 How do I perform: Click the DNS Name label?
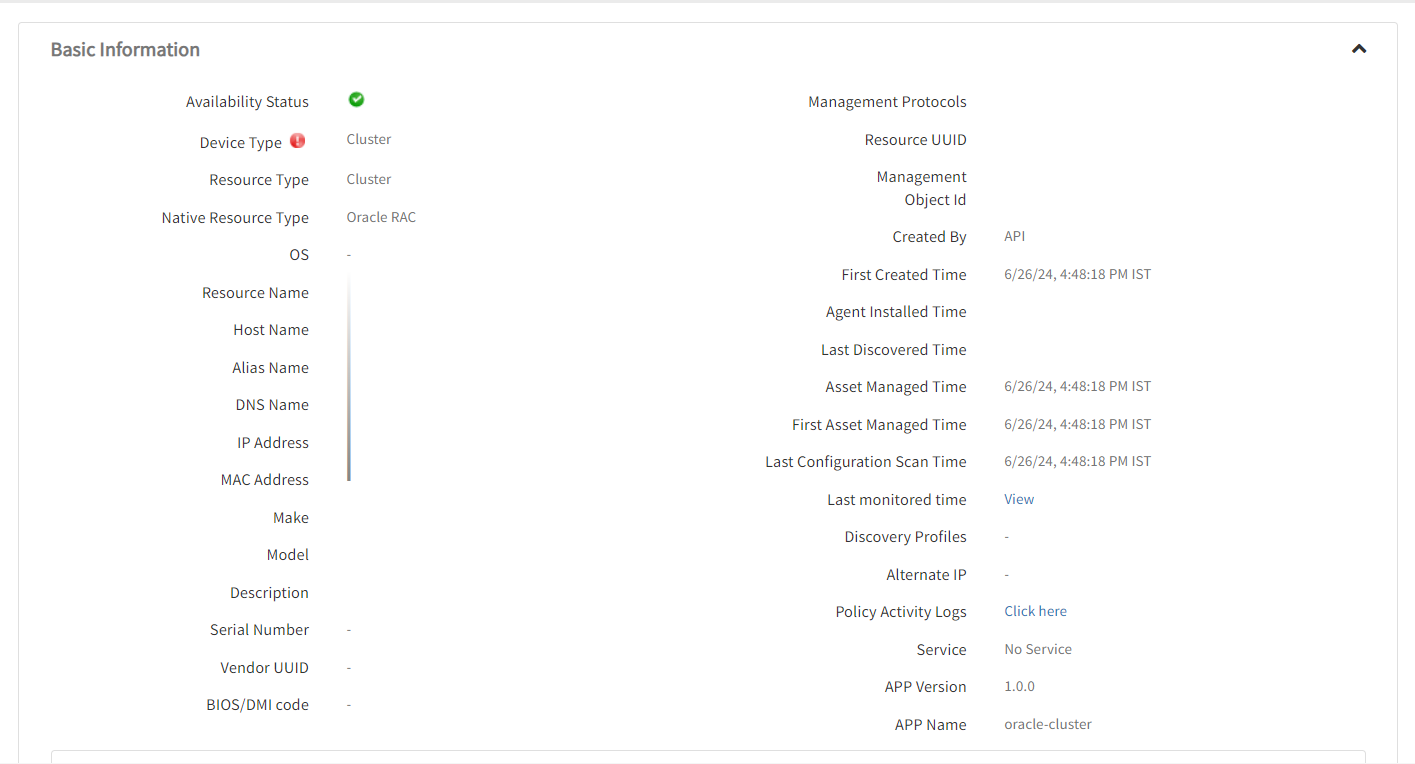coord(272,405)
